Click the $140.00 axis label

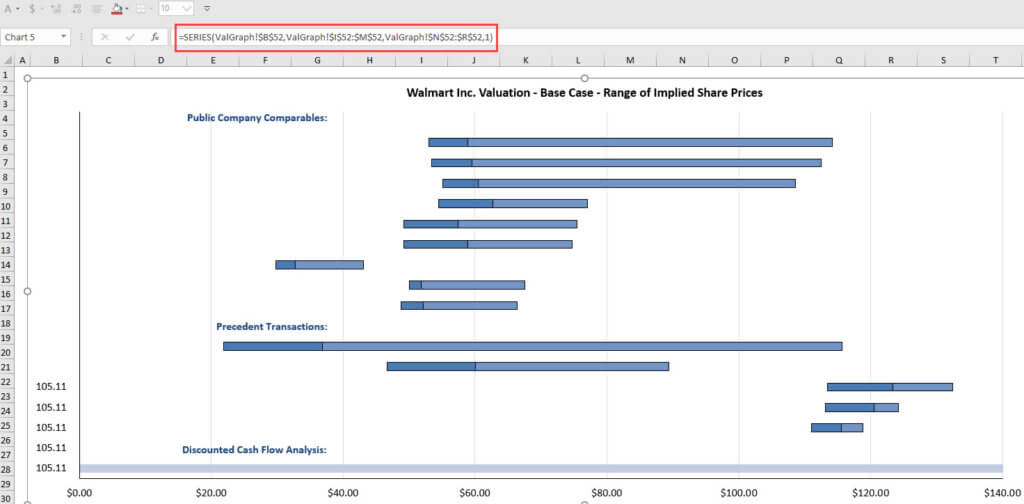click(x=1002, y=492)
